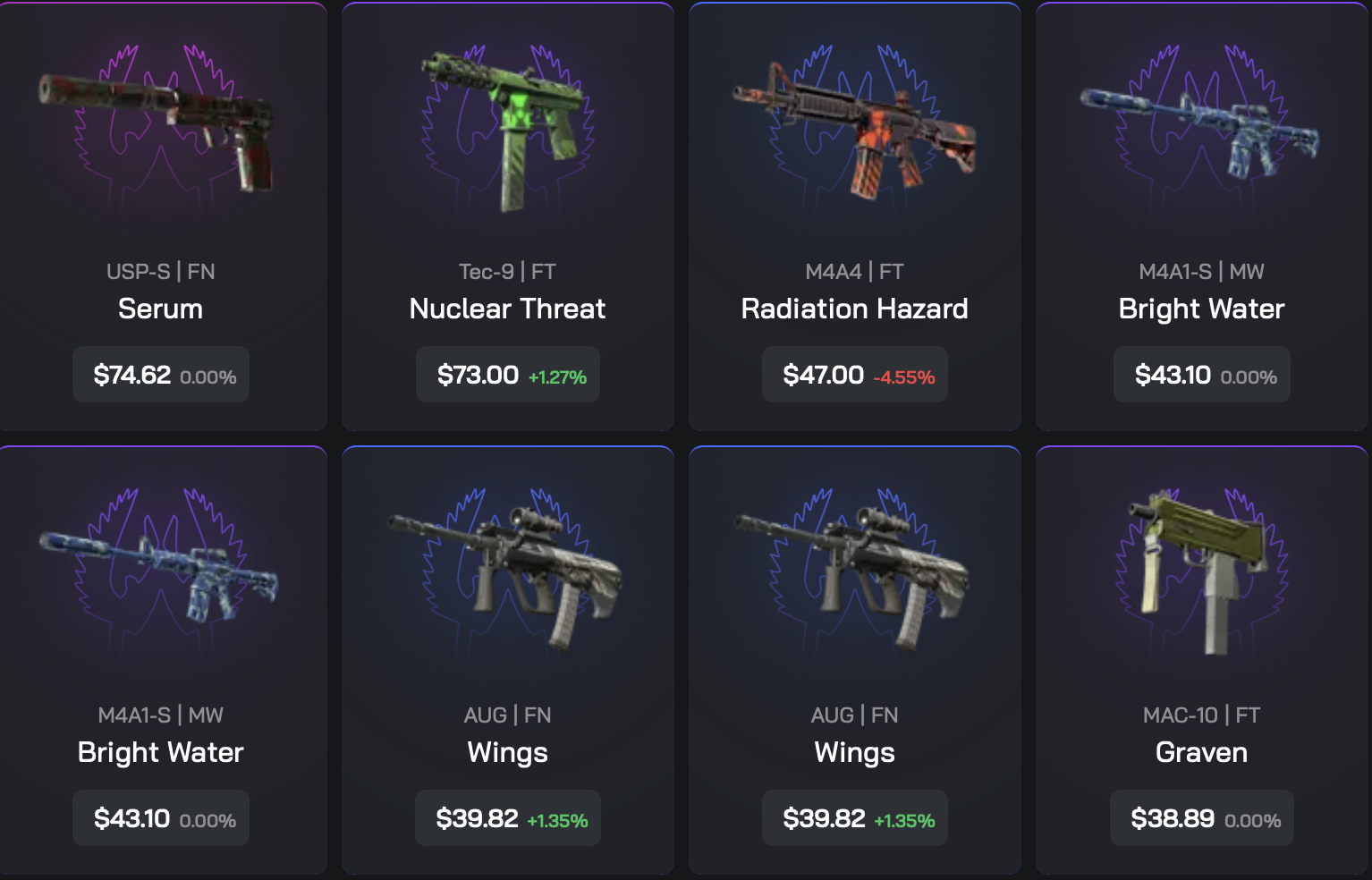Image resolution: width=1372 pixels, height=880 pixels.
Task: Click the +1.27% green price change
Action: [557, 377]
